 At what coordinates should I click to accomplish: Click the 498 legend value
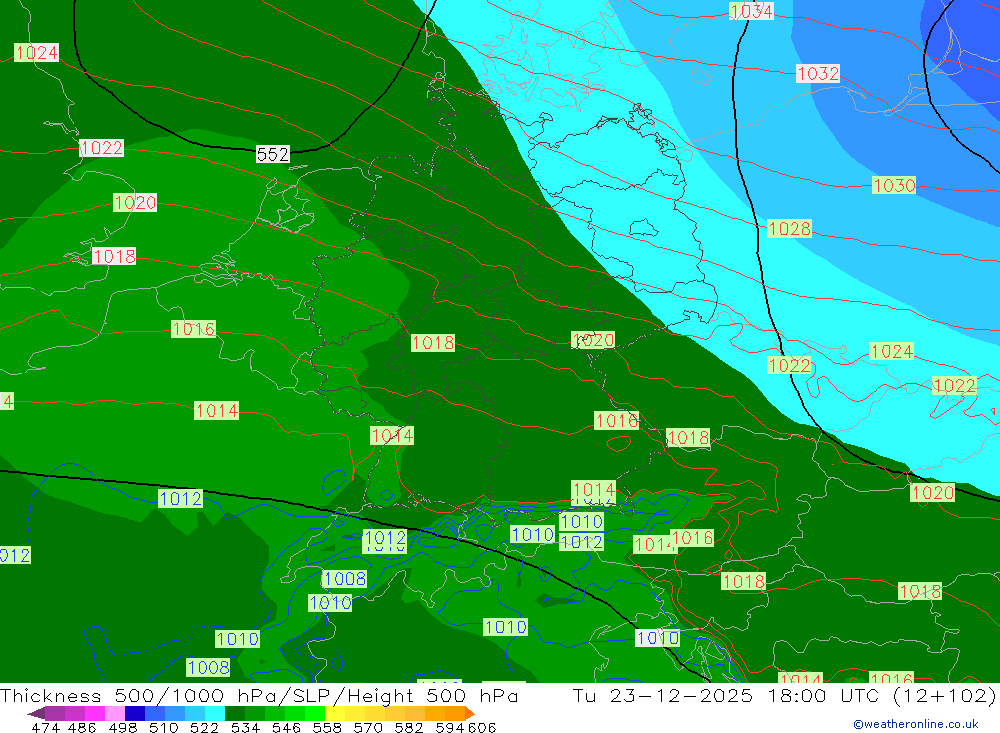pos(123,727)
